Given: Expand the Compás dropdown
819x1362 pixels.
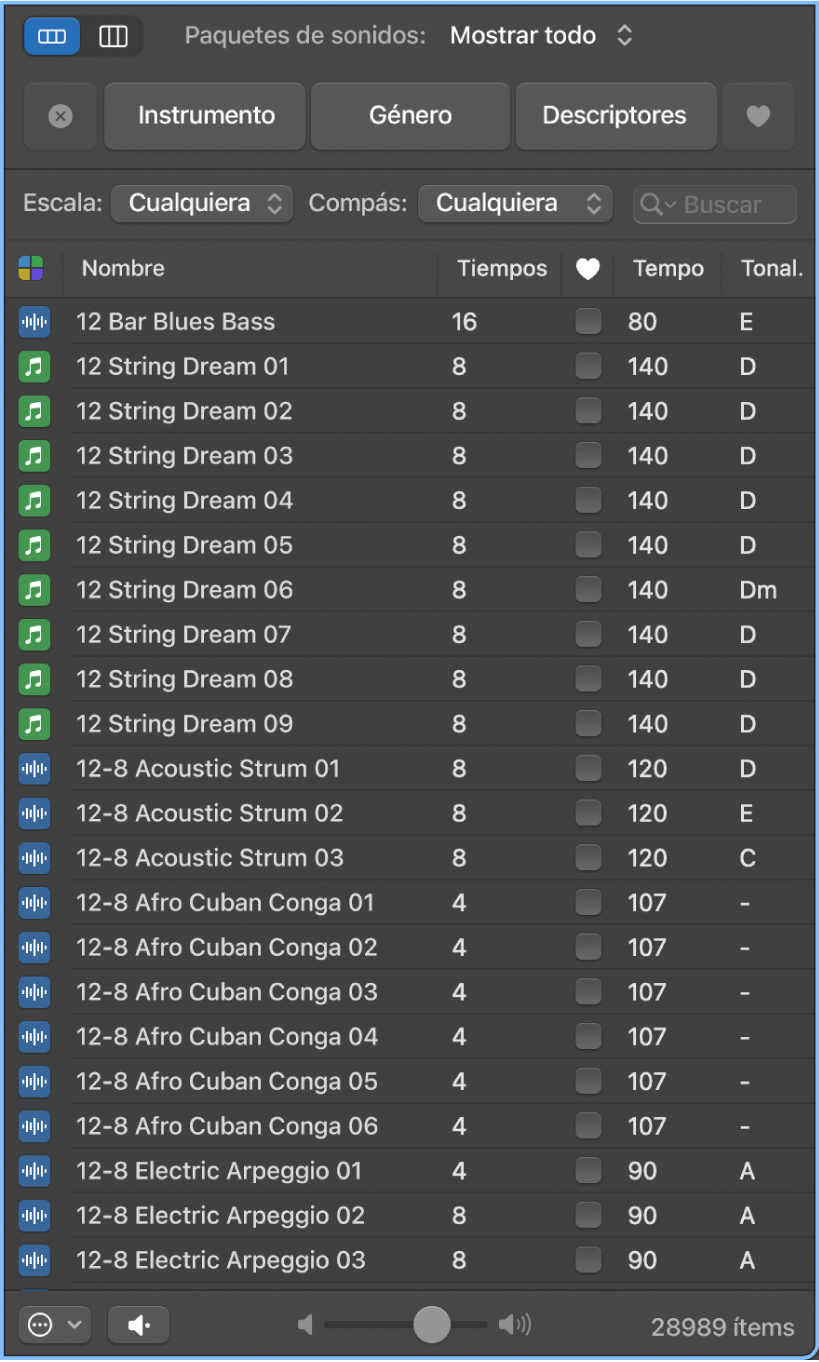Looking at the screenshot, I should click(x=514, y=203).
